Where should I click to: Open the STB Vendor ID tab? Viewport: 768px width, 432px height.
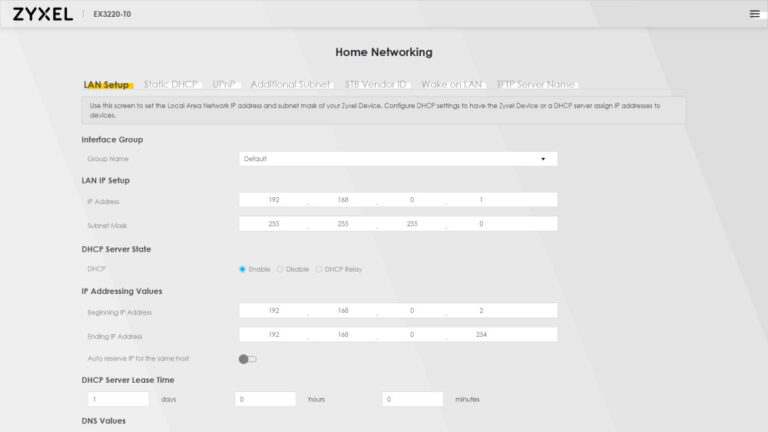tap(376, 84)
